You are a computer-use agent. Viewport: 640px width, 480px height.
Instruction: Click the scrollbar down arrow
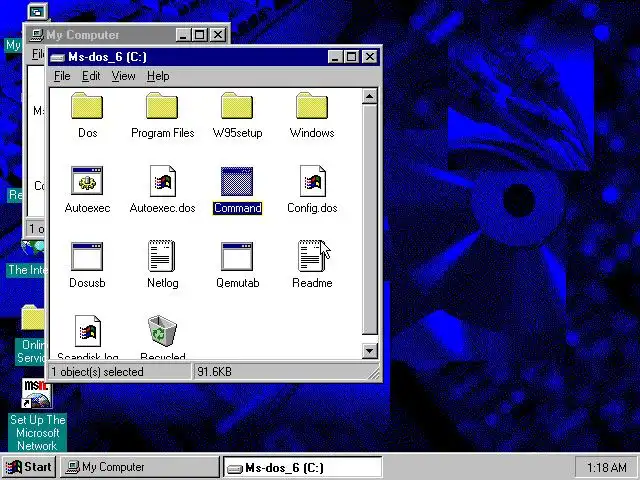click(x=369, y=351)
